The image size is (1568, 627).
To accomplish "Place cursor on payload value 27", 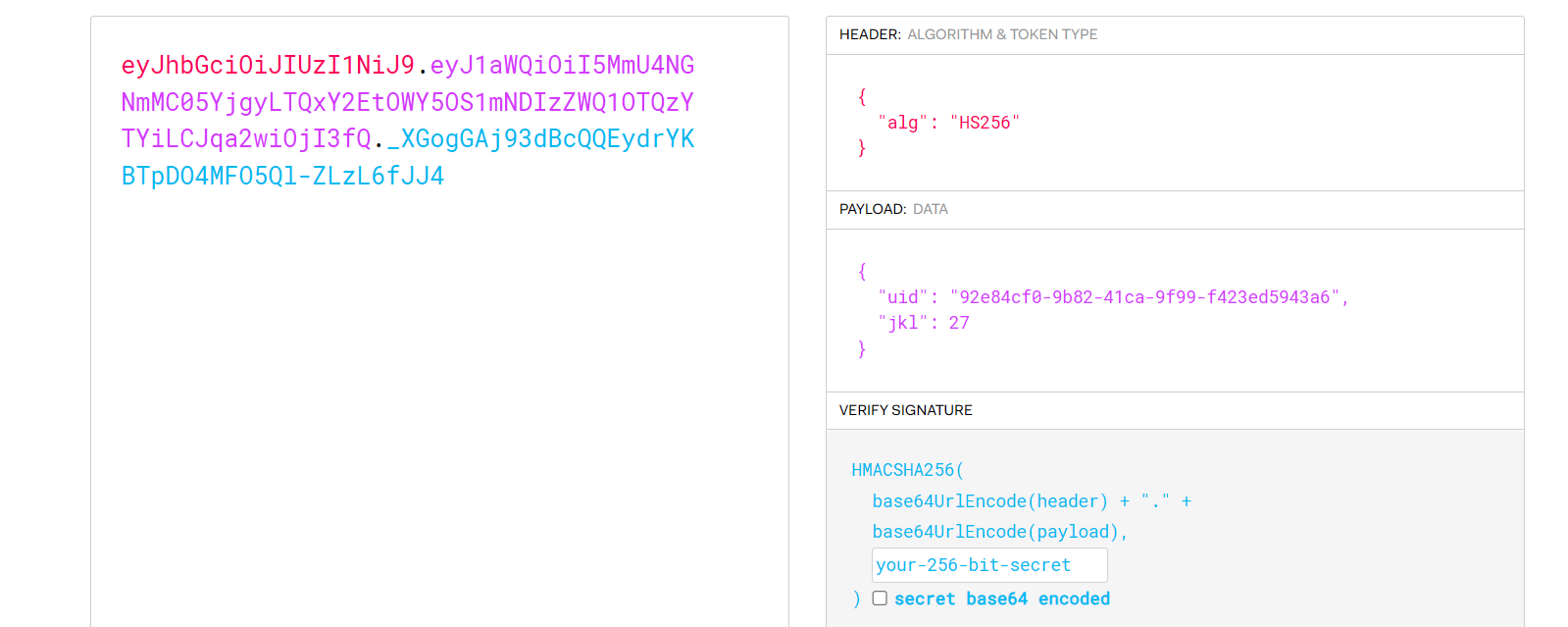I will [959, 323].
